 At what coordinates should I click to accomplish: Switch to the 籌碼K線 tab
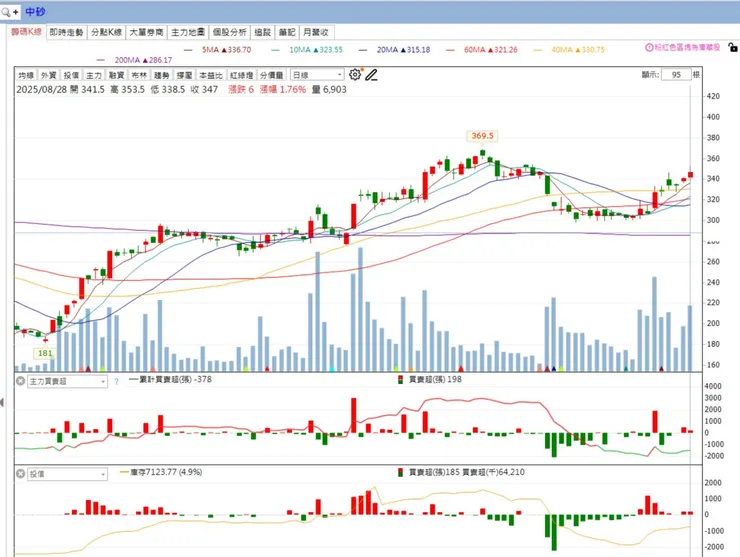[26, 32]
